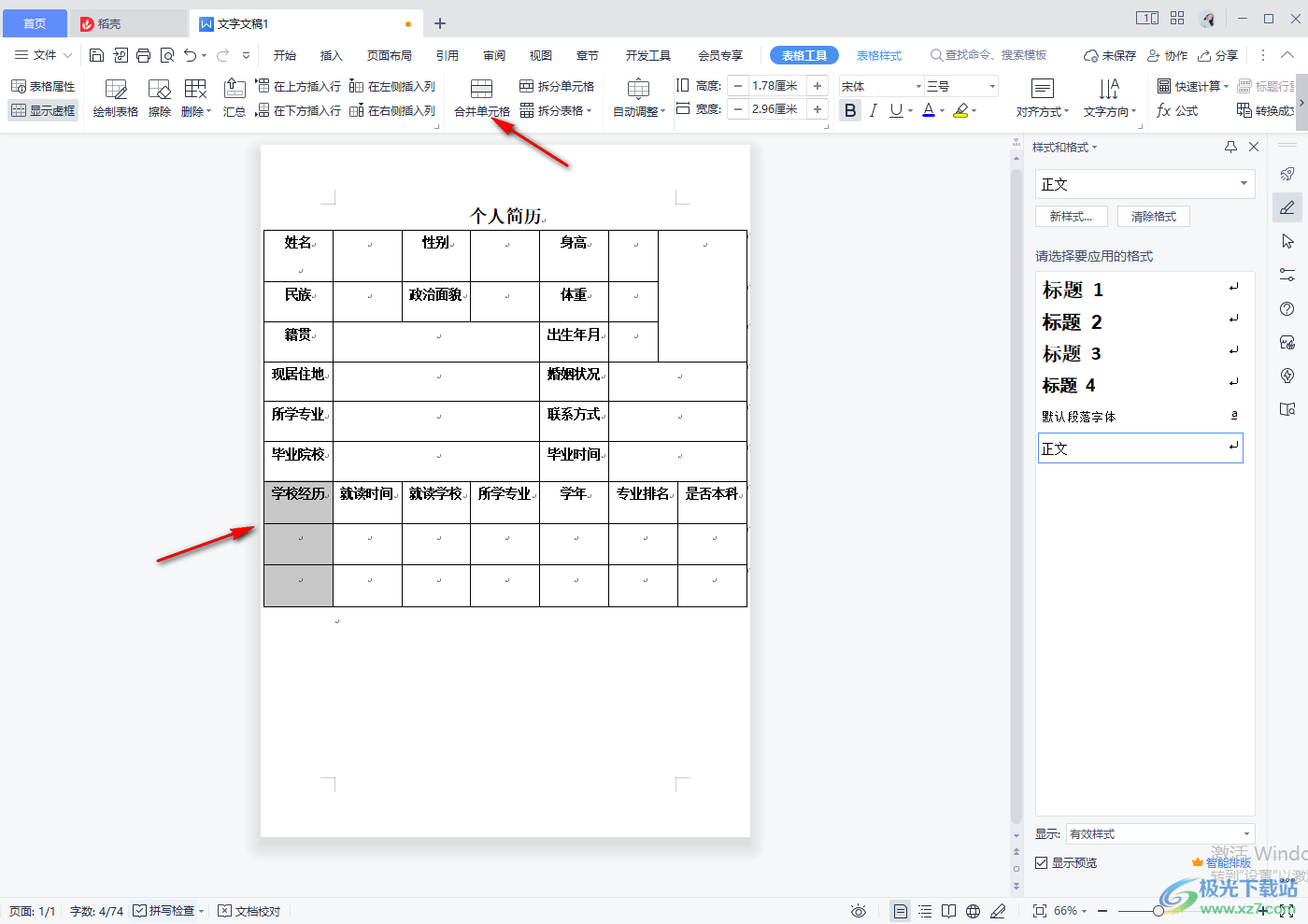Click the Redo arrow icon

tap(222, 55)
